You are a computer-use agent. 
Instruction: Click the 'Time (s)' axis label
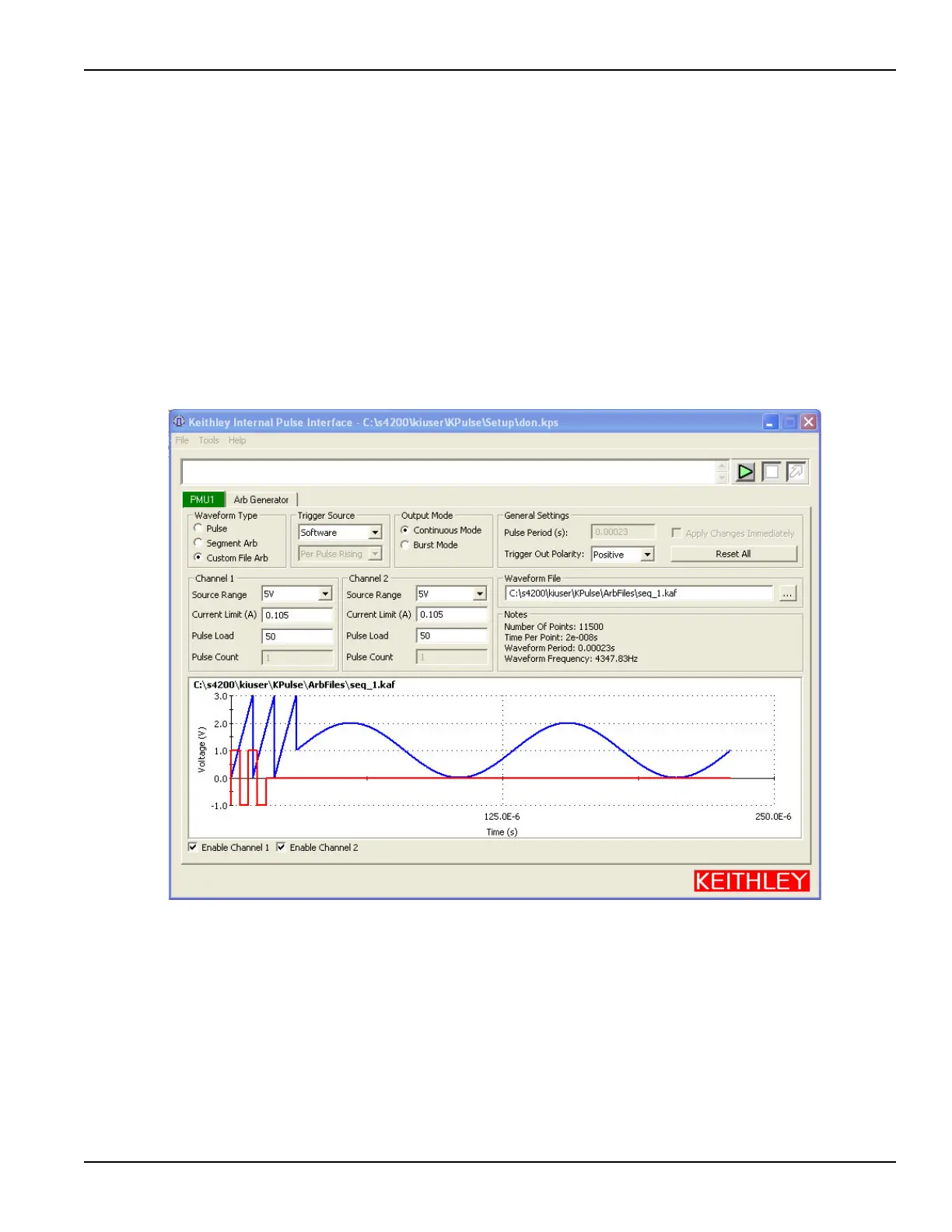pos(502,832)
